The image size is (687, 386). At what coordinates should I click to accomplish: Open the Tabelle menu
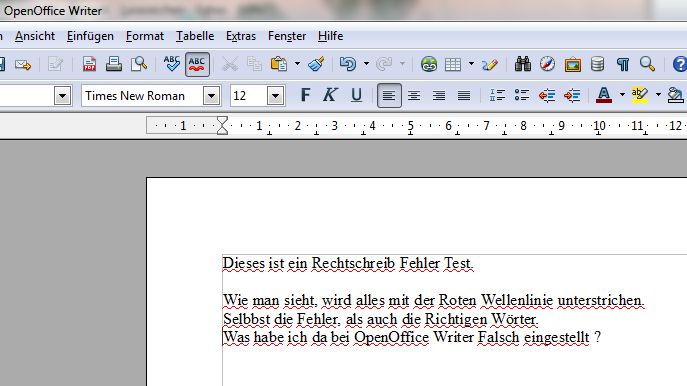click(195, 36)
